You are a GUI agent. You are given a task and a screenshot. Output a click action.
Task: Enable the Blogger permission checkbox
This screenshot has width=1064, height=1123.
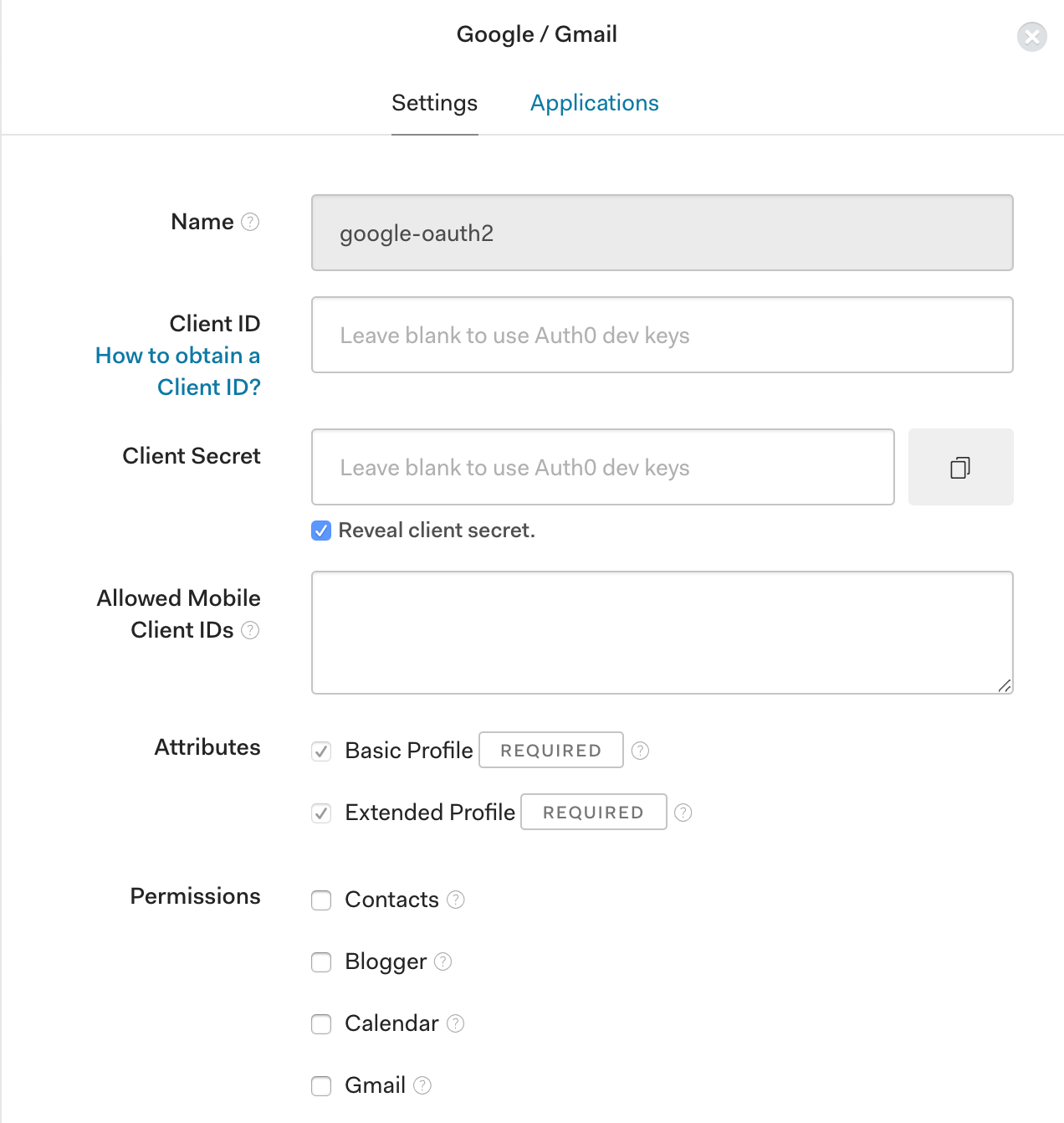point(321,962)
